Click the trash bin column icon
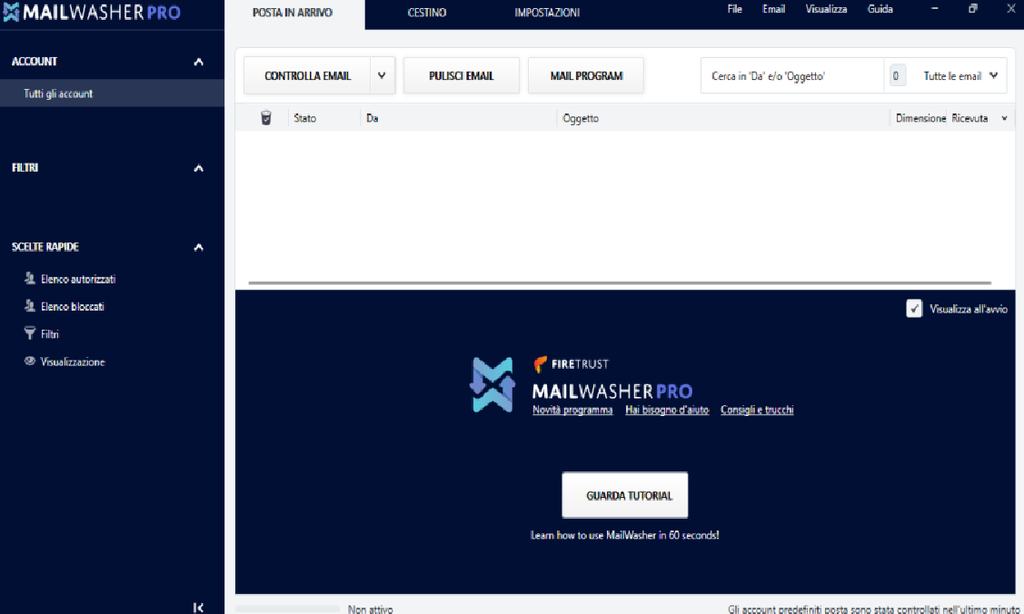The image size is (1024, 614). (x=266, y=118)
